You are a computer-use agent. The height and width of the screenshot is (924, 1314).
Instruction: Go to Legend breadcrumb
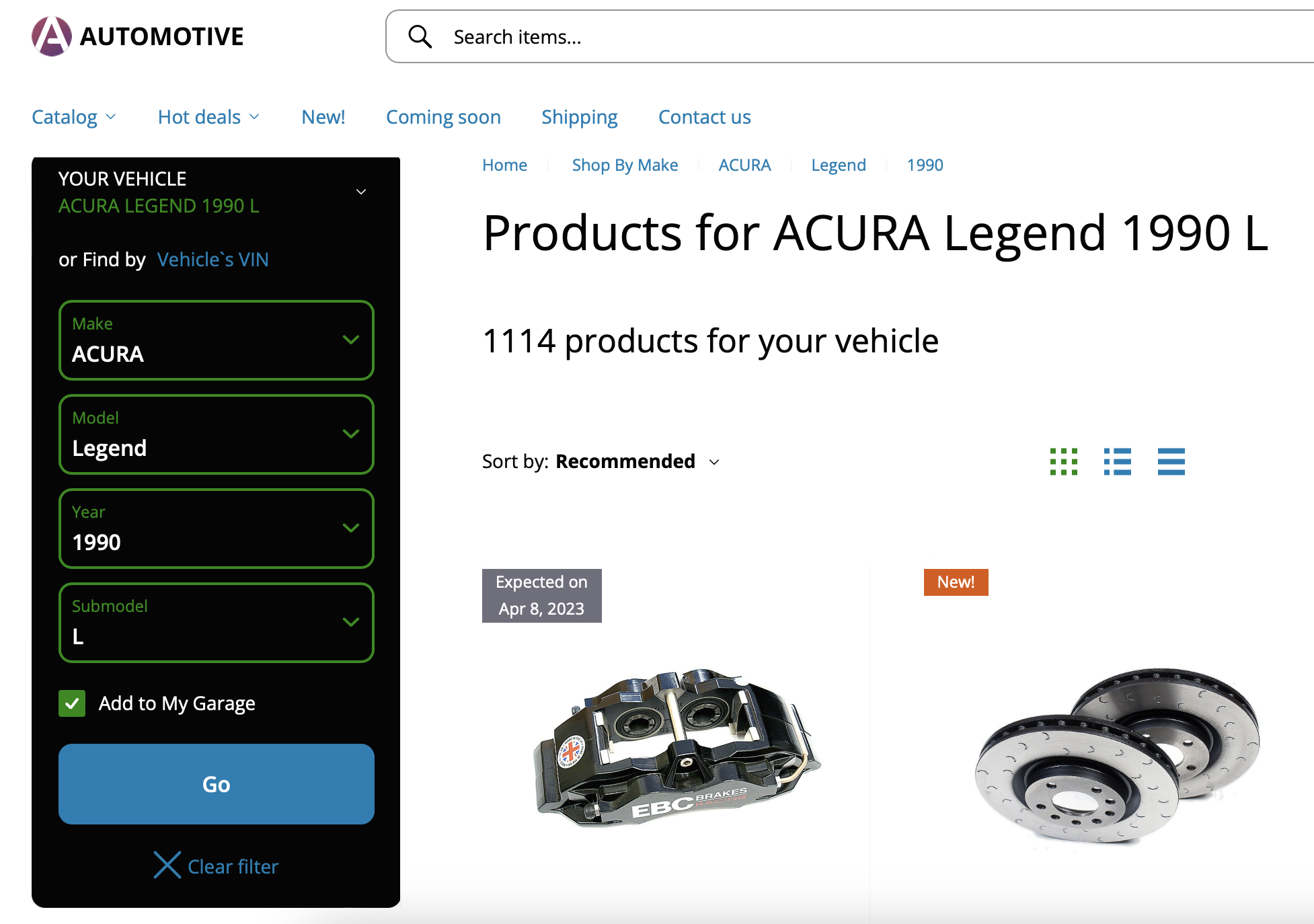point(839,165)
